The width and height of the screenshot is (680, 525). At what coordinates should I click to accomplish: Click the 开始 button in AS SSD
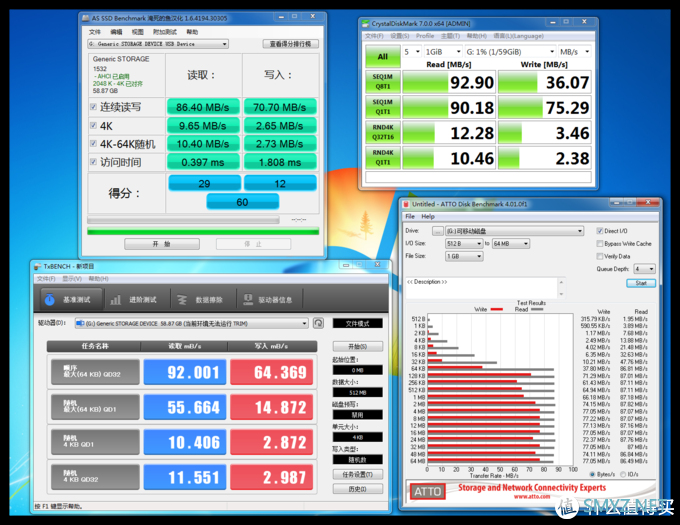(x=162, y=244)
